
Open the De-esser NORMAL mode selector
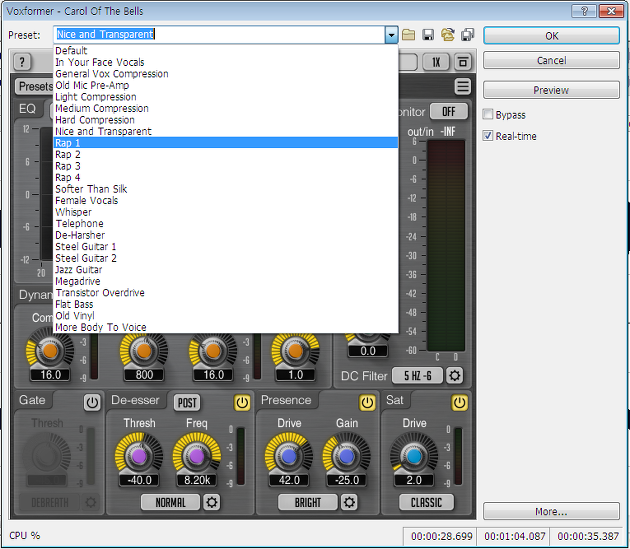pyautogui.click(x=170, y=502)
